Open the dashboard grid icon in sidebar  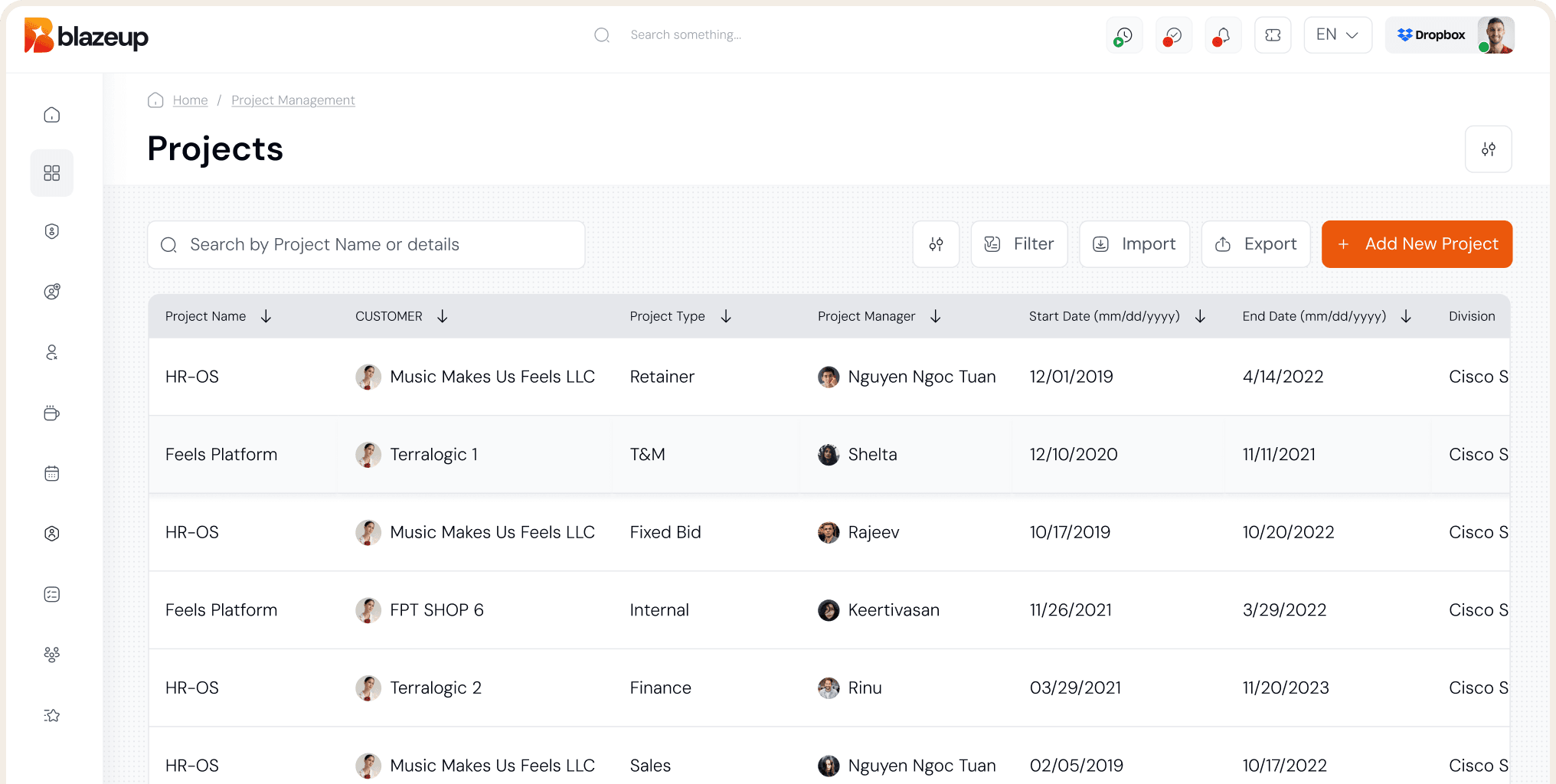[52, 173]
